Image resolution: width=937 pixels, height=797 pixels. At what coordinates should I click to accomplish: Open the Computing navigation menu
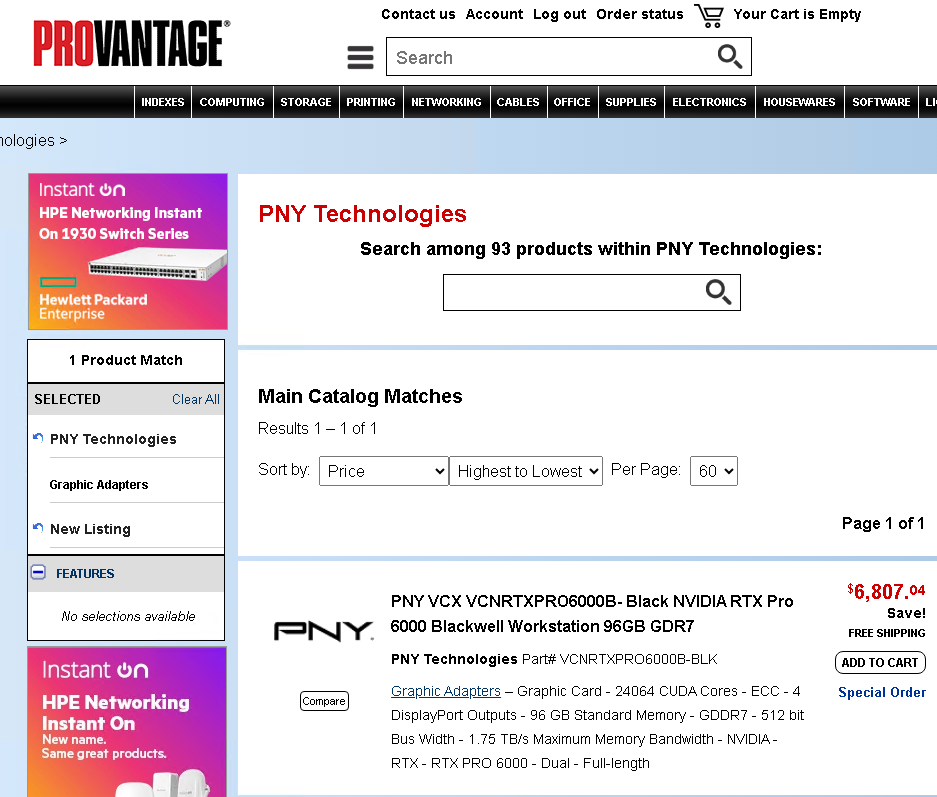point(232,102)
